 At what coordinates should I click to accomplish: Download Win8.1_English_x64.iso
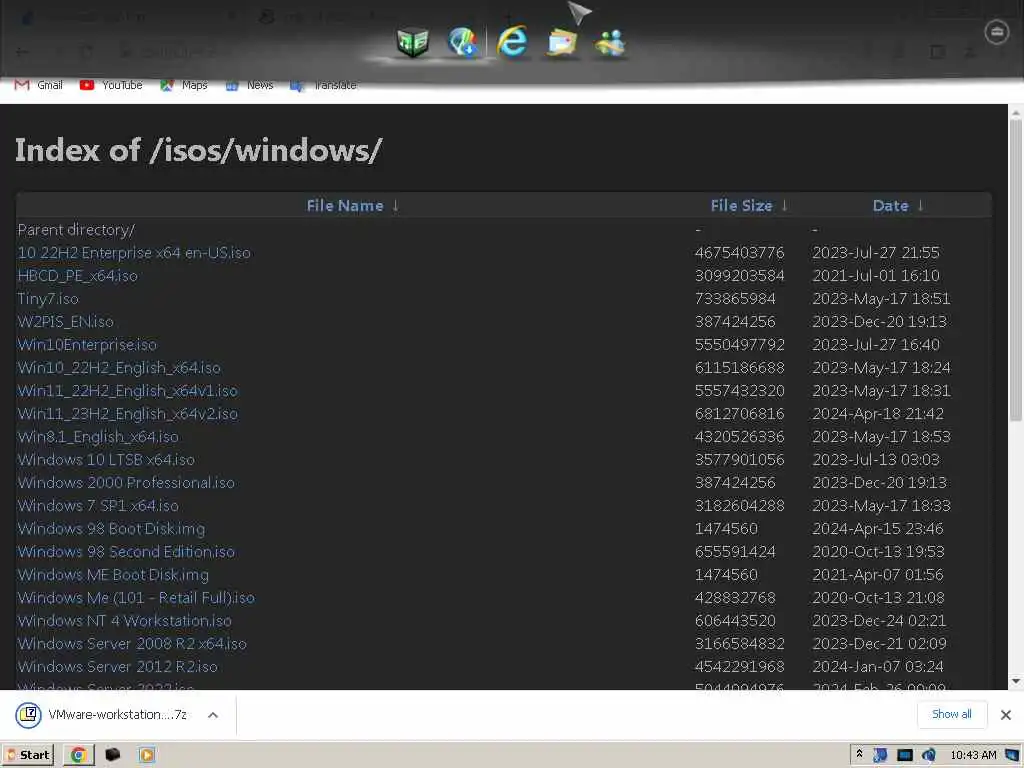(98, 436)
